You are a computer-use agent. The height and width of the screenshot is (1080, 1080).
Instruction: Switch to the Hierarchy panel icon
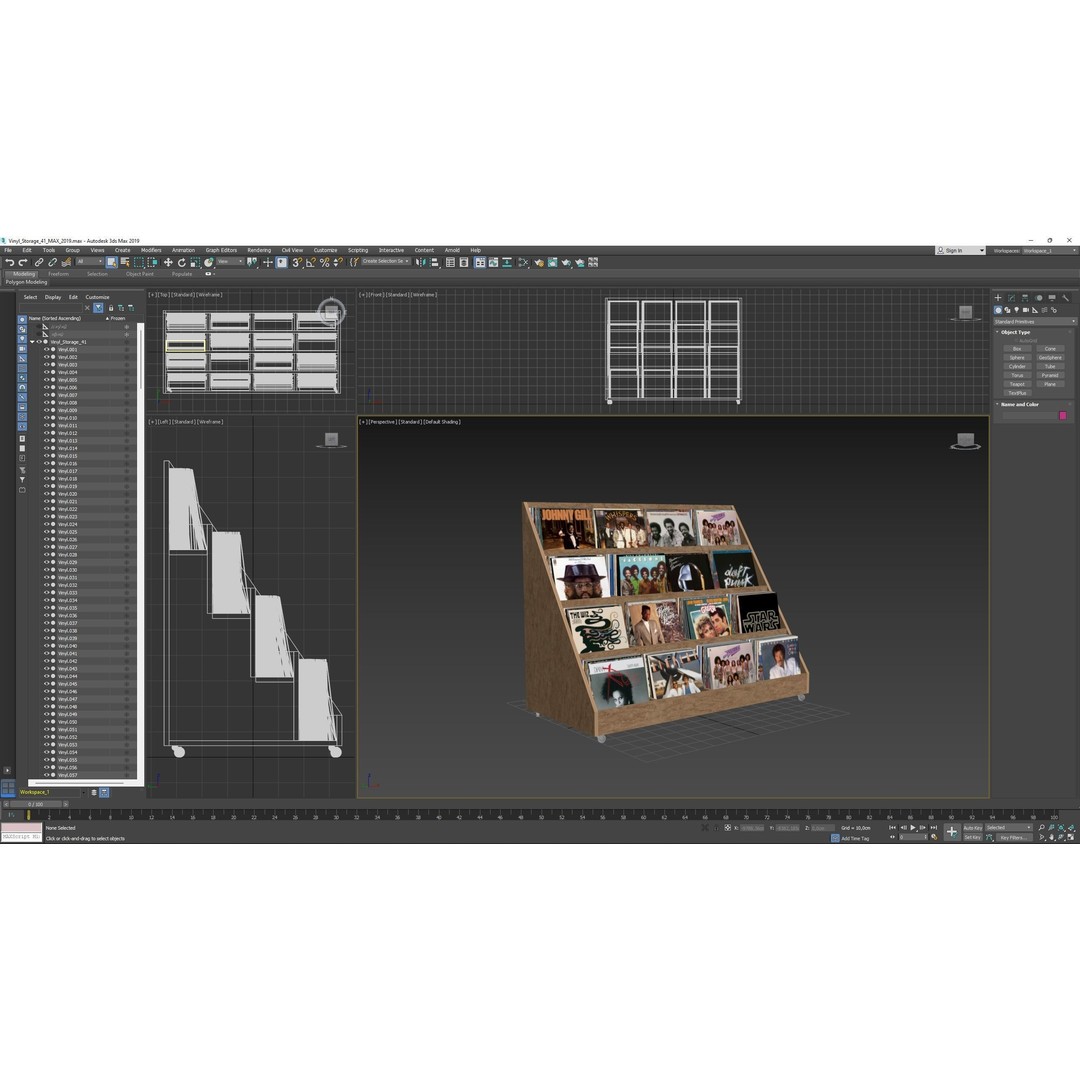(x=1025, y=298)
